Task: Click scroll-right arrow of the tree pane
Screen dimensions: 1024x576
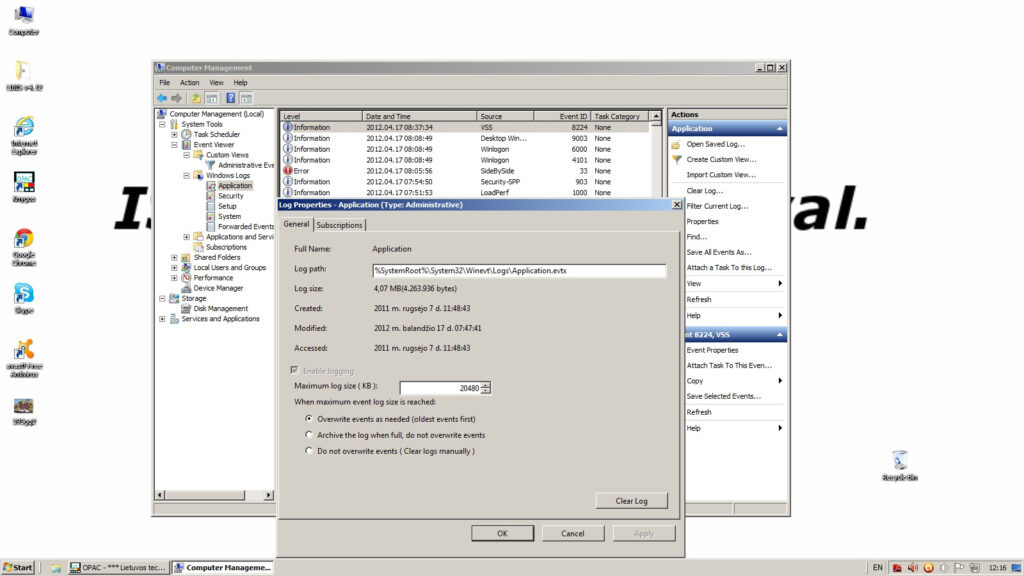Action: point(268,495)
